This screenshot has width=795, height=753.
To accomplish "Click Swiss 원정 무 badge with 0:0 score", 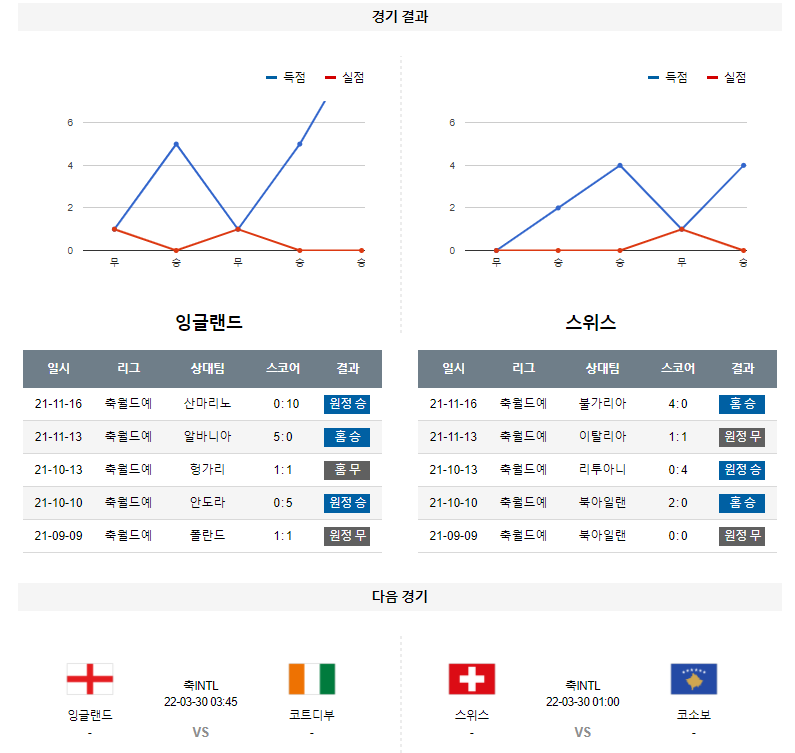I will (x=742, y=536).
